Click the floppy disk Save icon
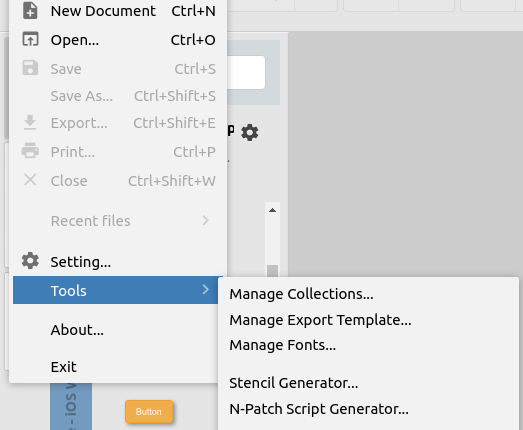 [30, 68]
